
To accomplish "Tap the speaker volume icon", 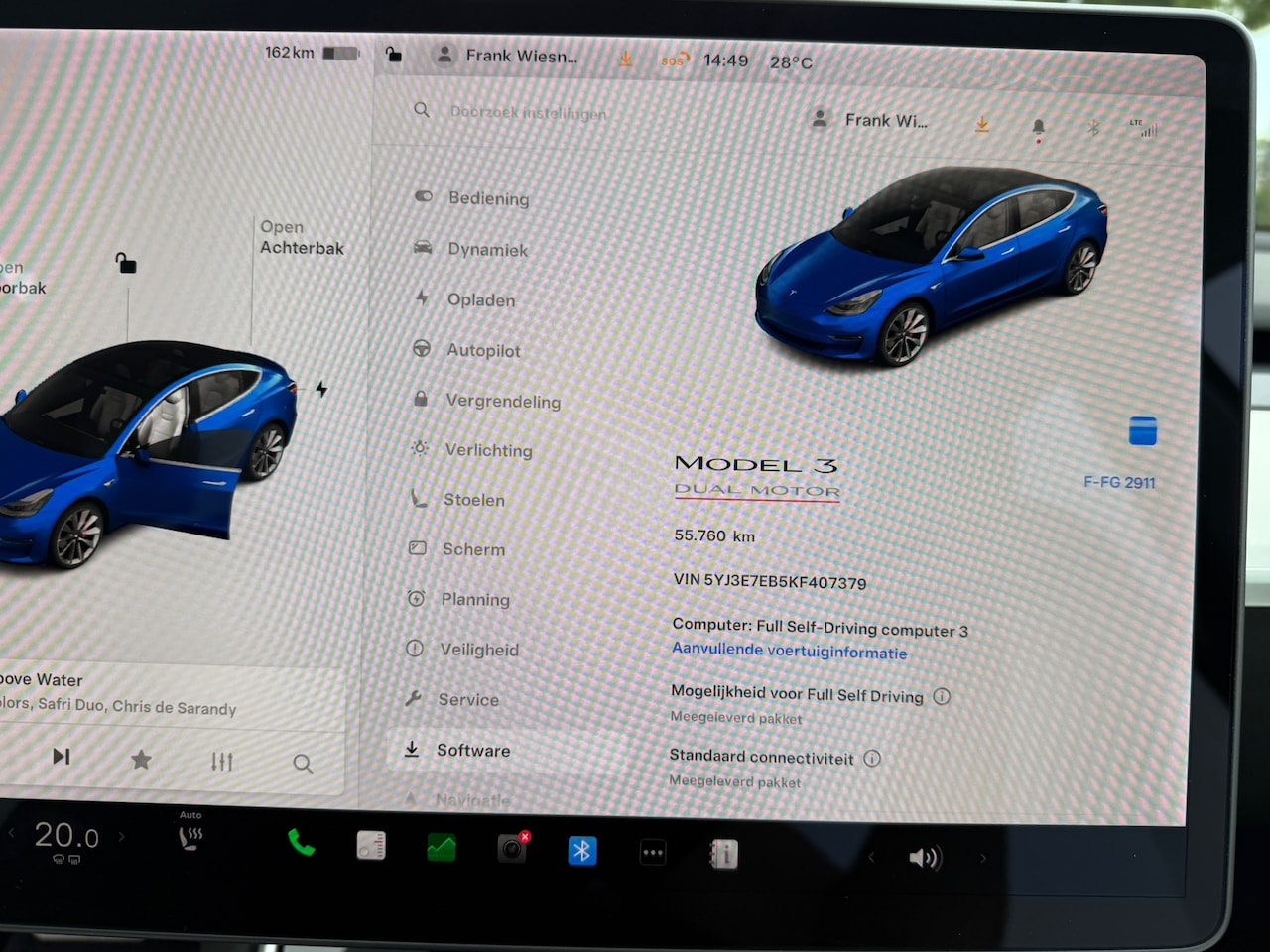I will coord(925,858).
